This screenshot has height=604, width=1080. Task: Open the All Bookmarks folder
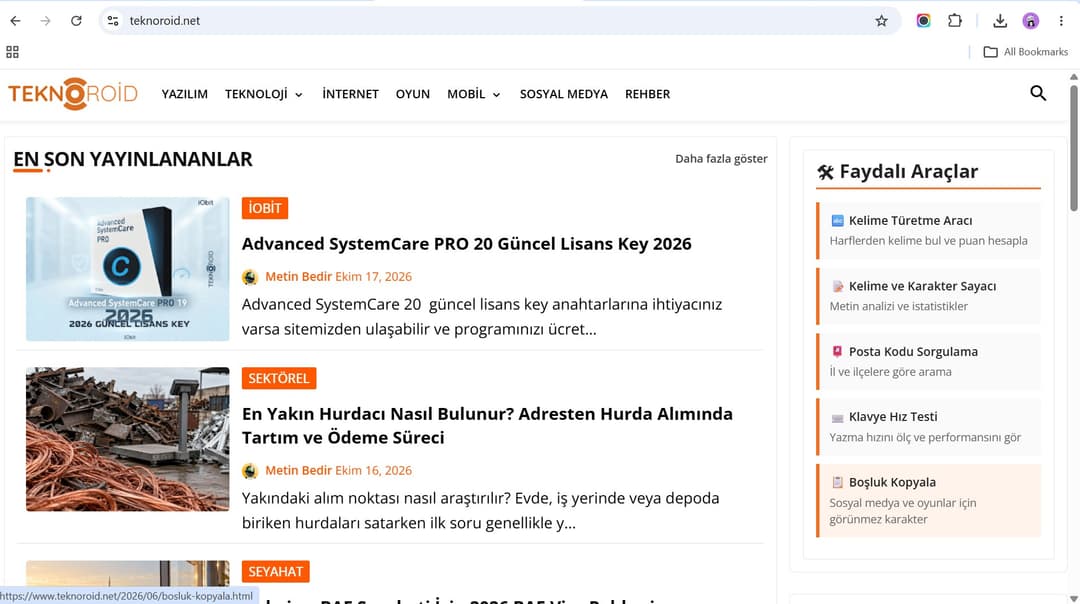(x=1026, y=52)
